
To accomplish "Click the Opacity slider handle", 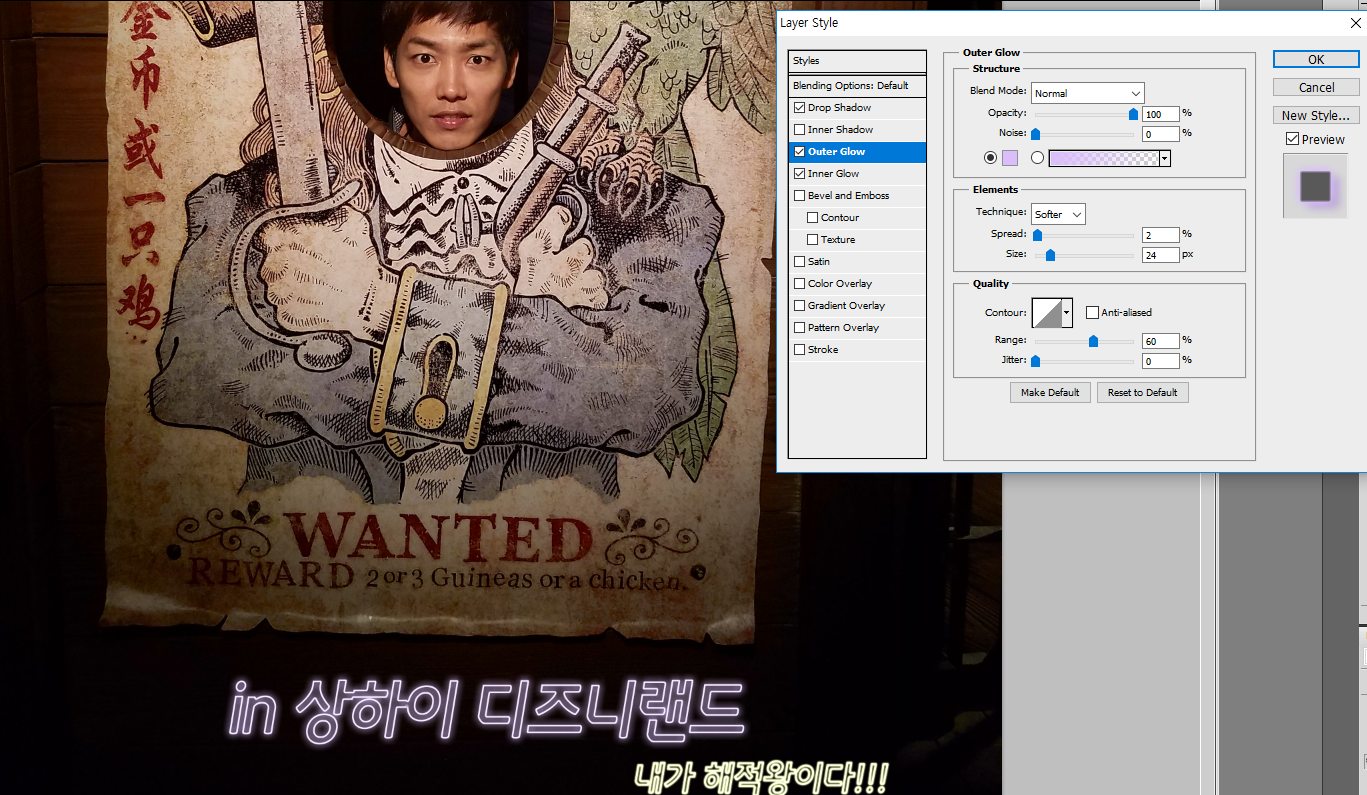I will [1133, 115].
